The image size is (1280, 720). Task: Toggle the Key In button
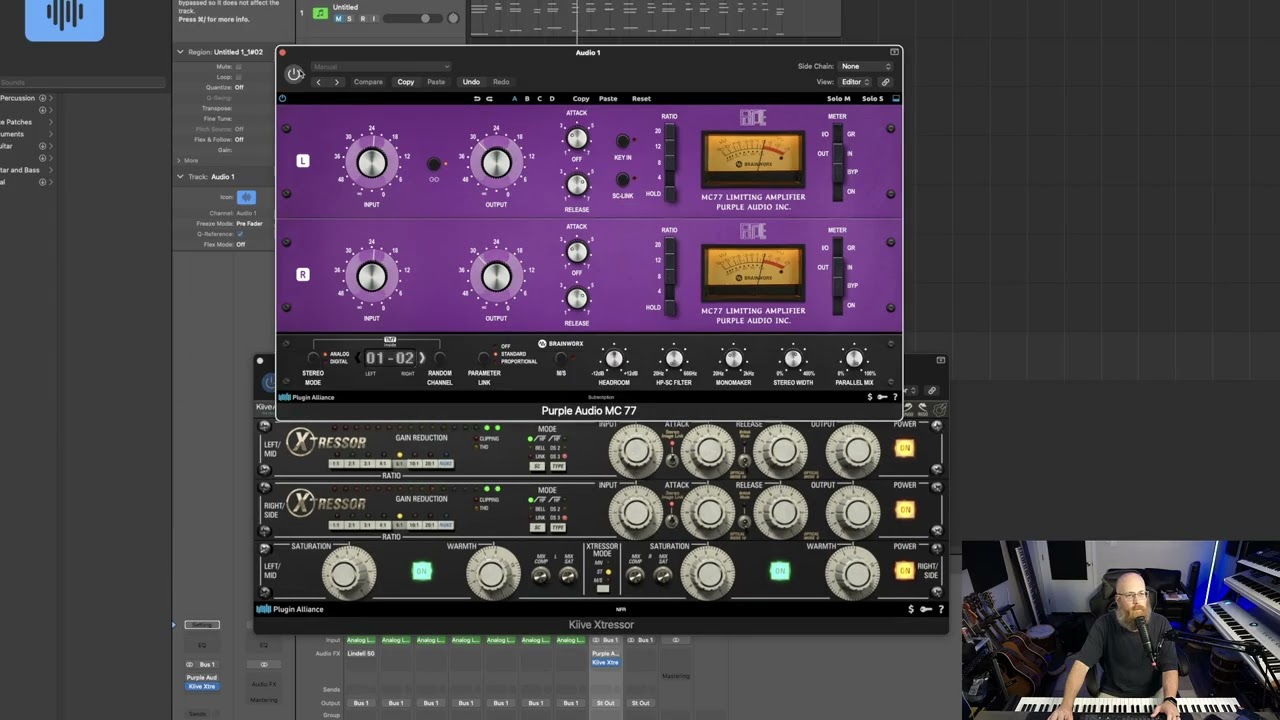[x=622, y=142]
